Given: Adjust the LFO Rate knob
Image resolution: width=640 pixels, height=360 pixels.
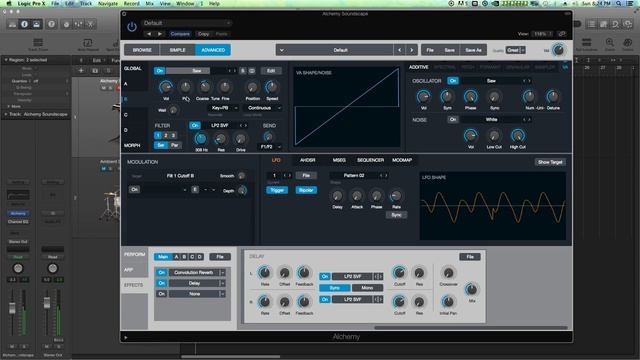Looking at the screenshot, I should (396, 196).
